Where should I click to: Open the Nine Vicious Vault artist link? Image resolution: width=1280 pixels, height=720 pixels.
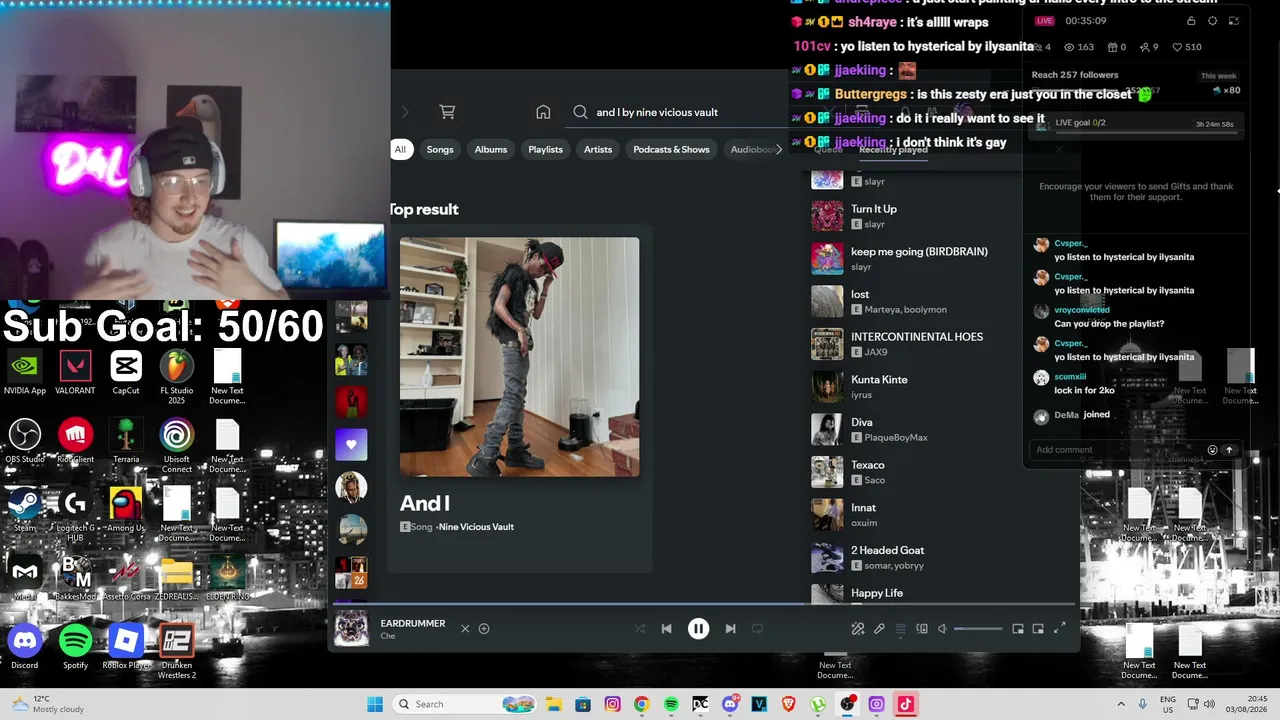tap(477, 527)
